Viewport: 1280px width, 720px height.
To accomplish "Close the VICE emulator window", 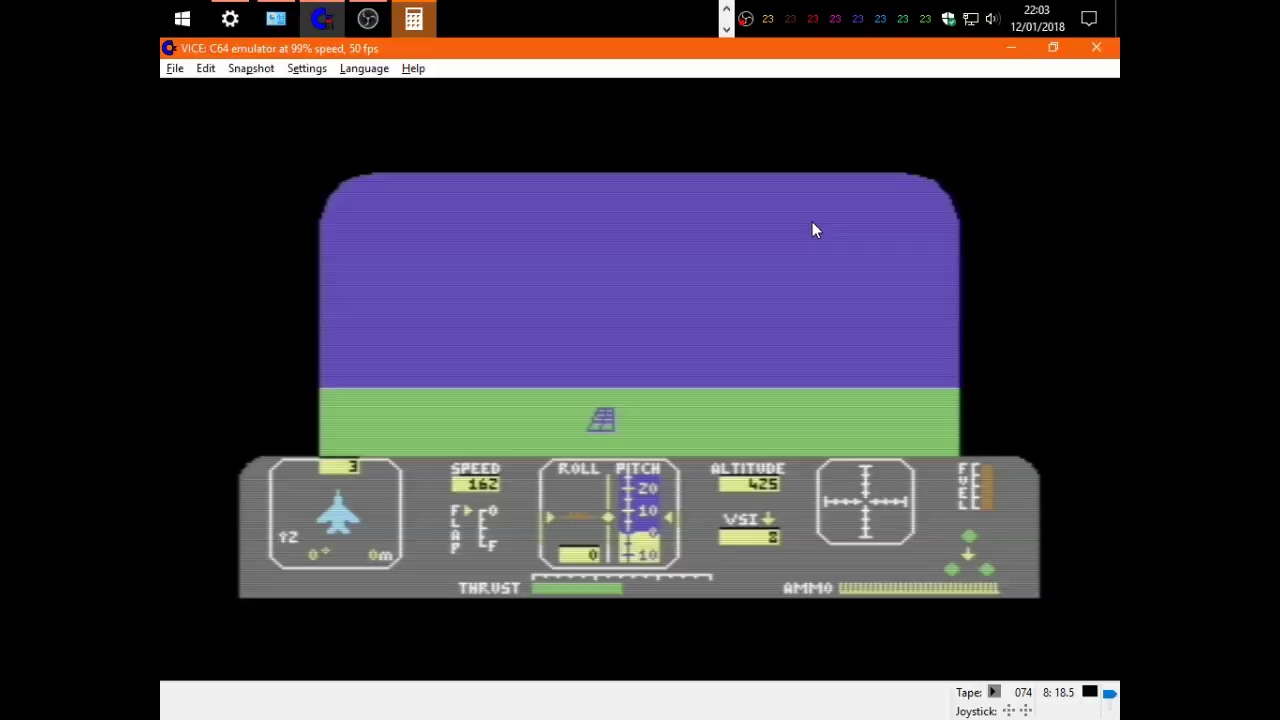I will [1097, 48].
